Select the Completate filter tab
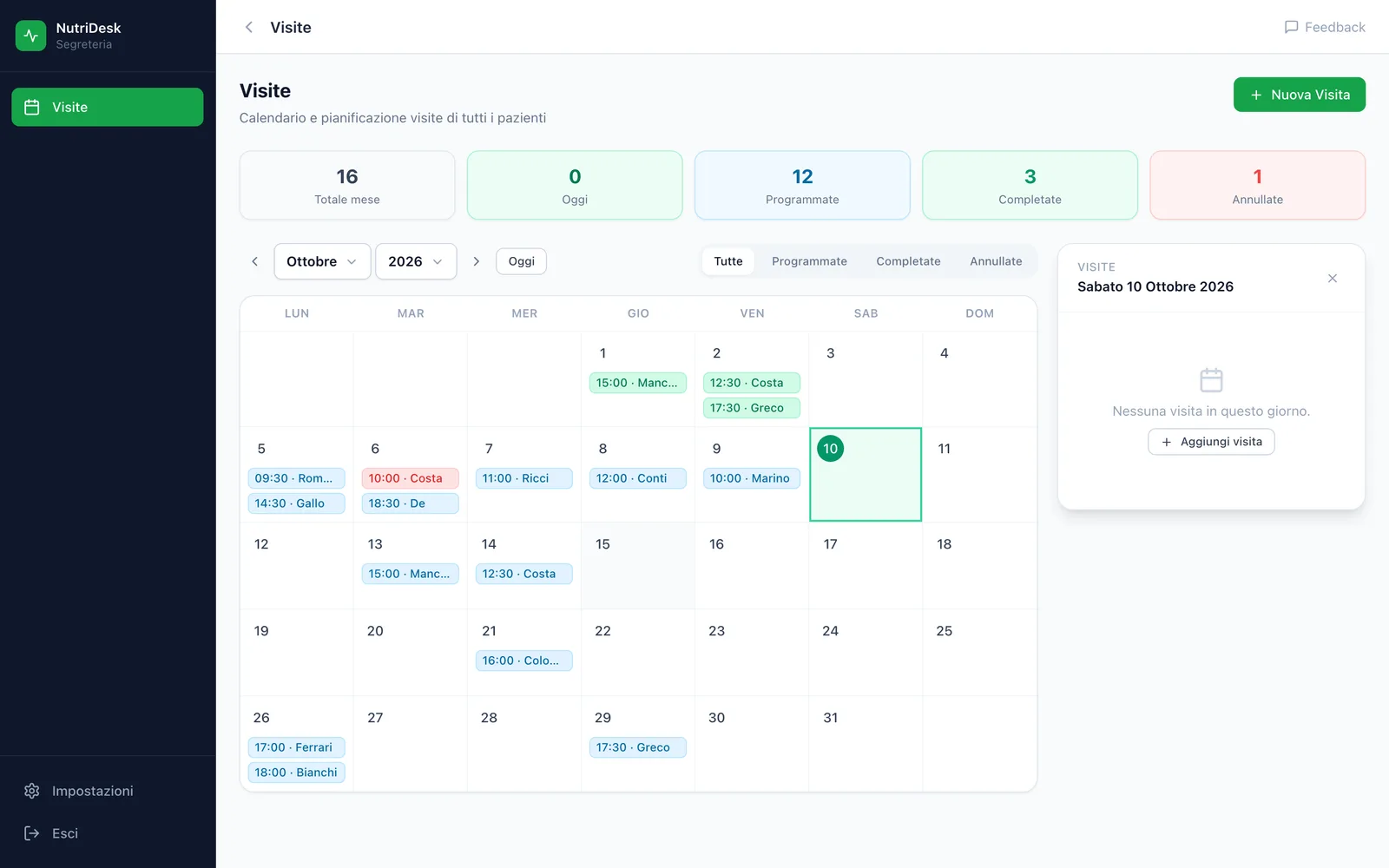The image size is (1389, 868). 908,261
